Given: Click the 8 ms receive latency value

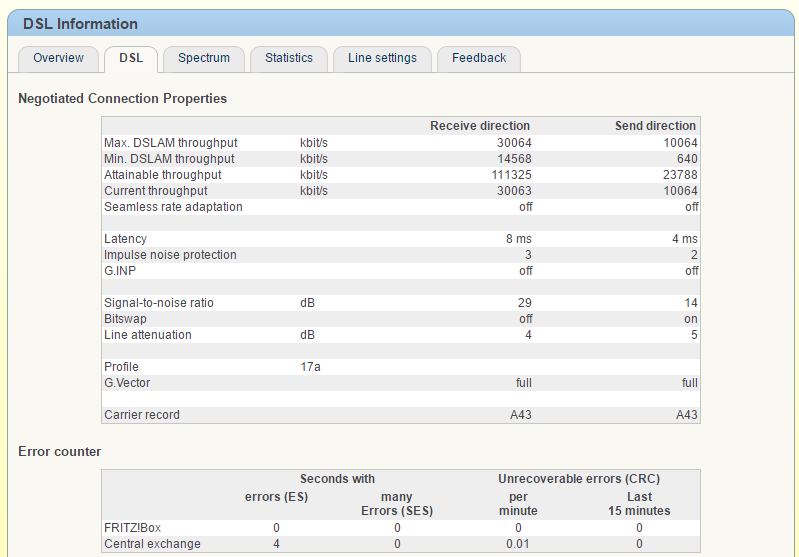Looking at the screenshot, I should 518,239.
